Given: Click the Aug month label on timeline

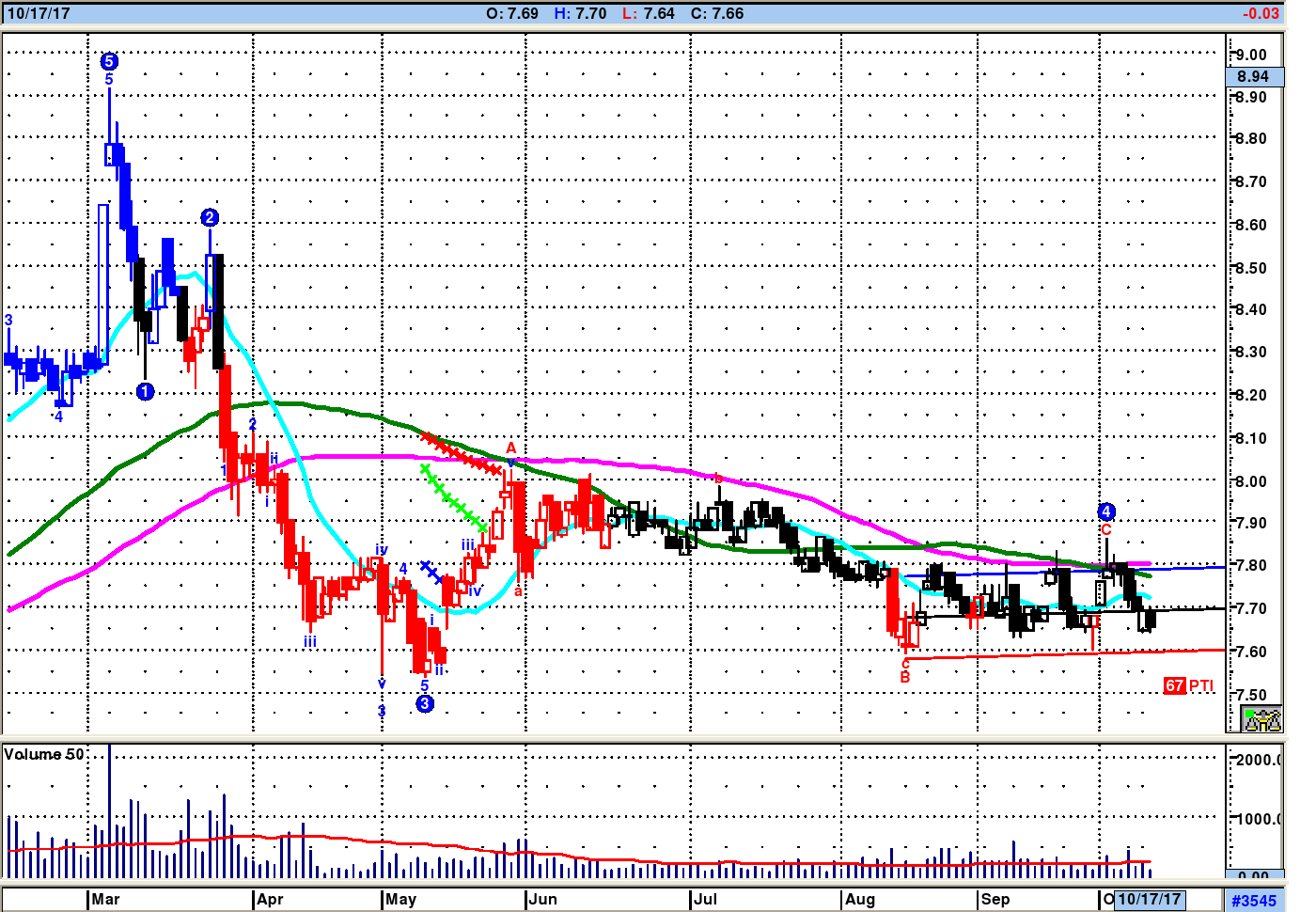Looking at the screenshot, I should point(859,899).
